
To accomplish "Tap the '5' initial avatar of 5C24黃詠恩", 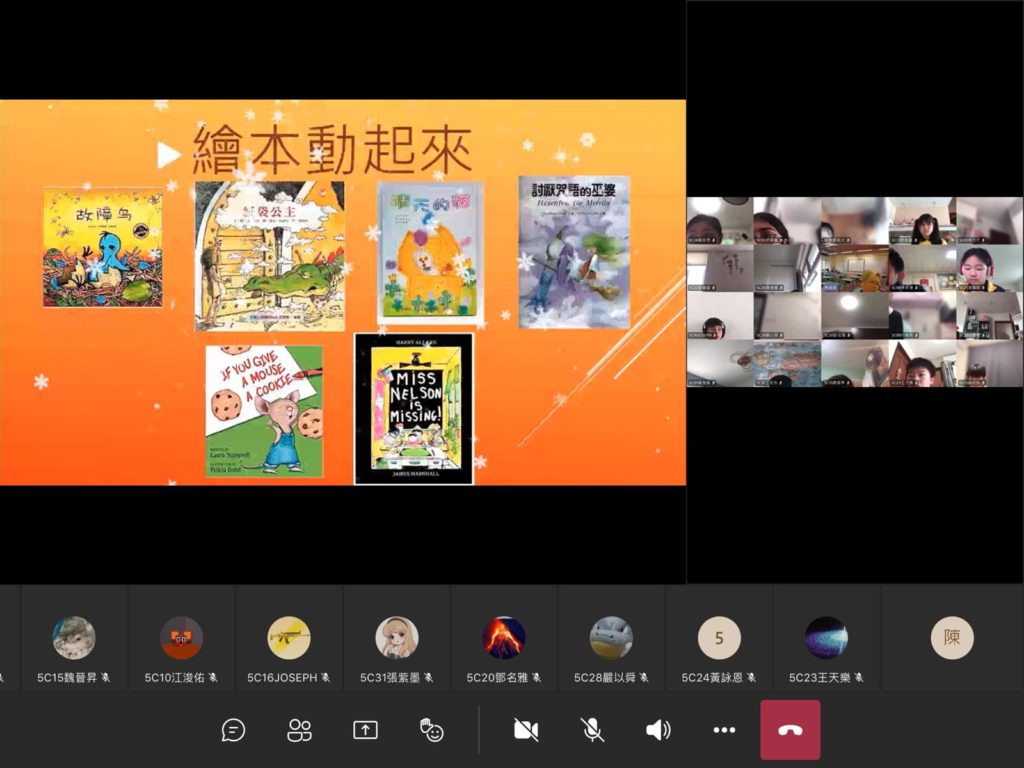I will pyautogui.click(x=719, y=637).
